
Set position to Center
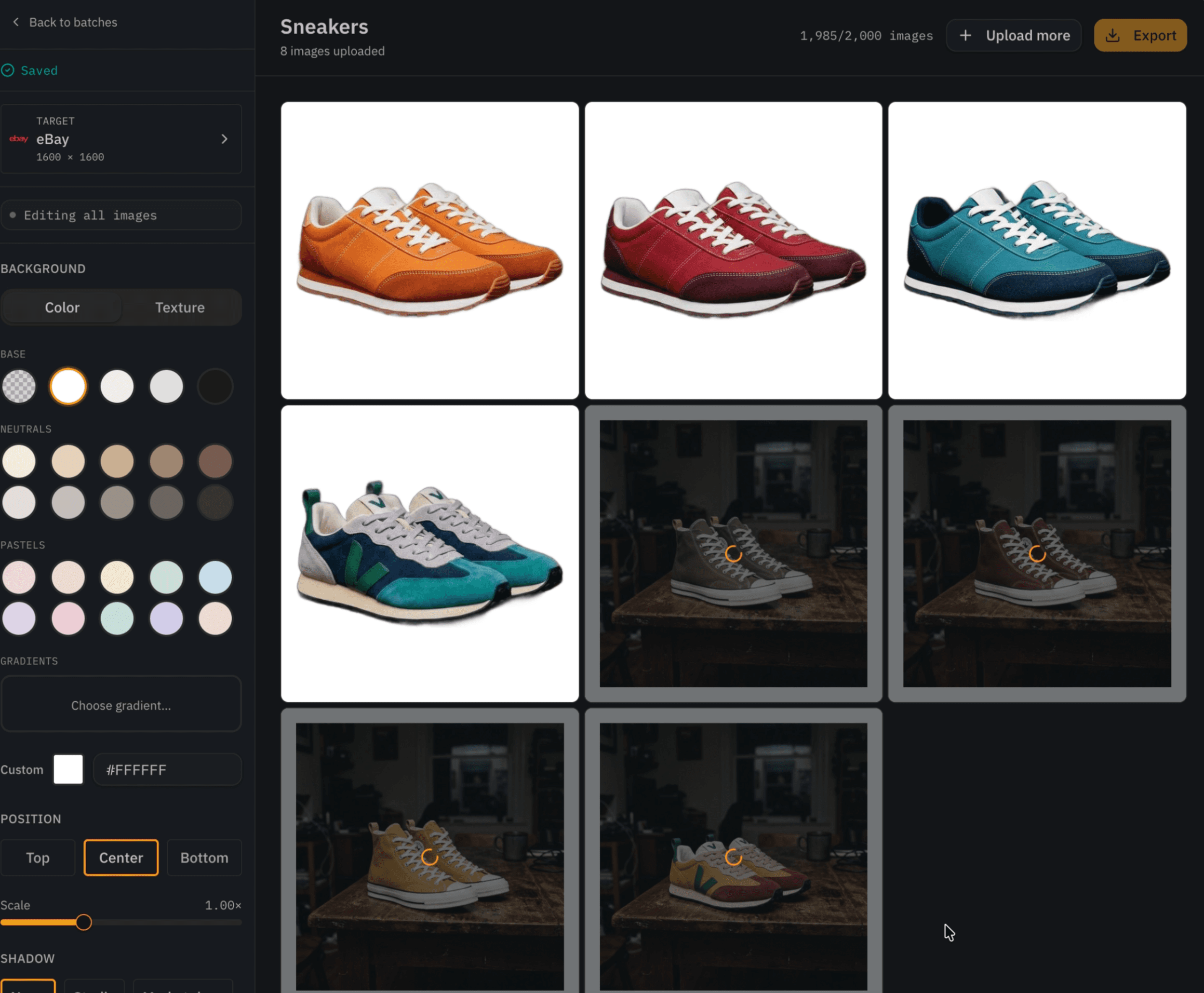click(x=120, y=858)
